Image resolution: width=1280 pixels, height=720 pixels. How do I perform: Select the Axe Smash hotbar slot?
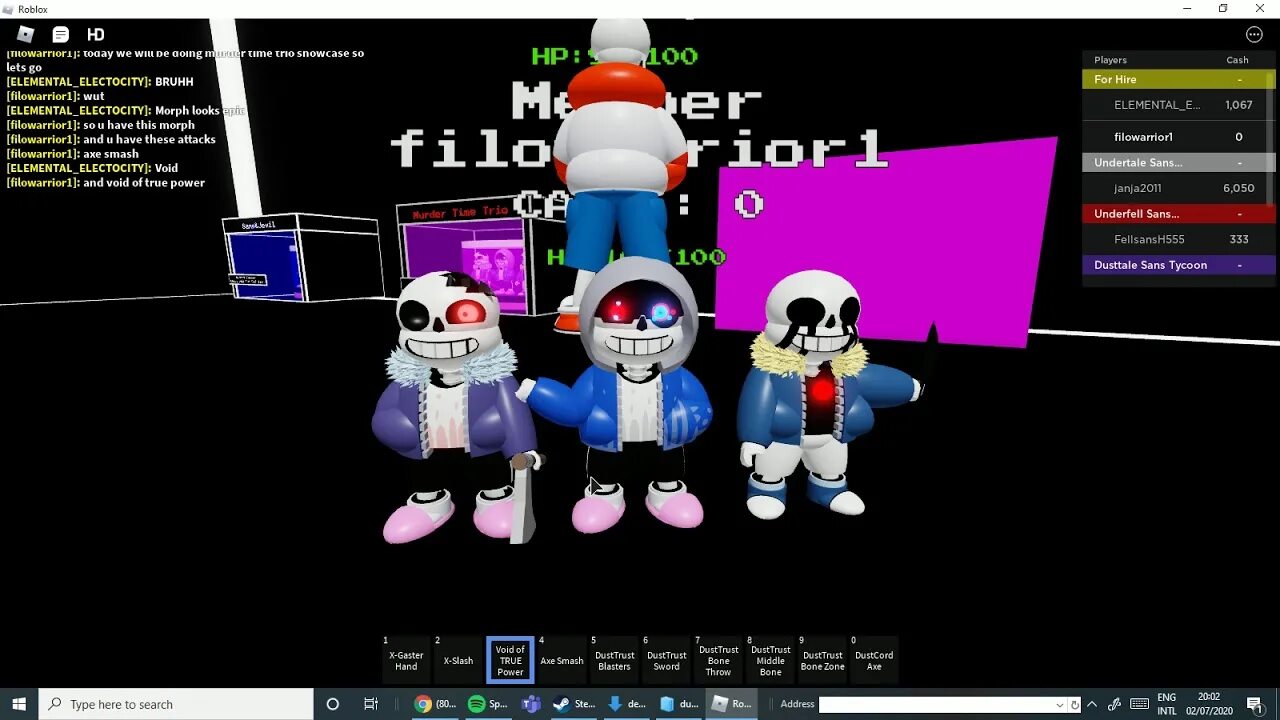[562, 660]
